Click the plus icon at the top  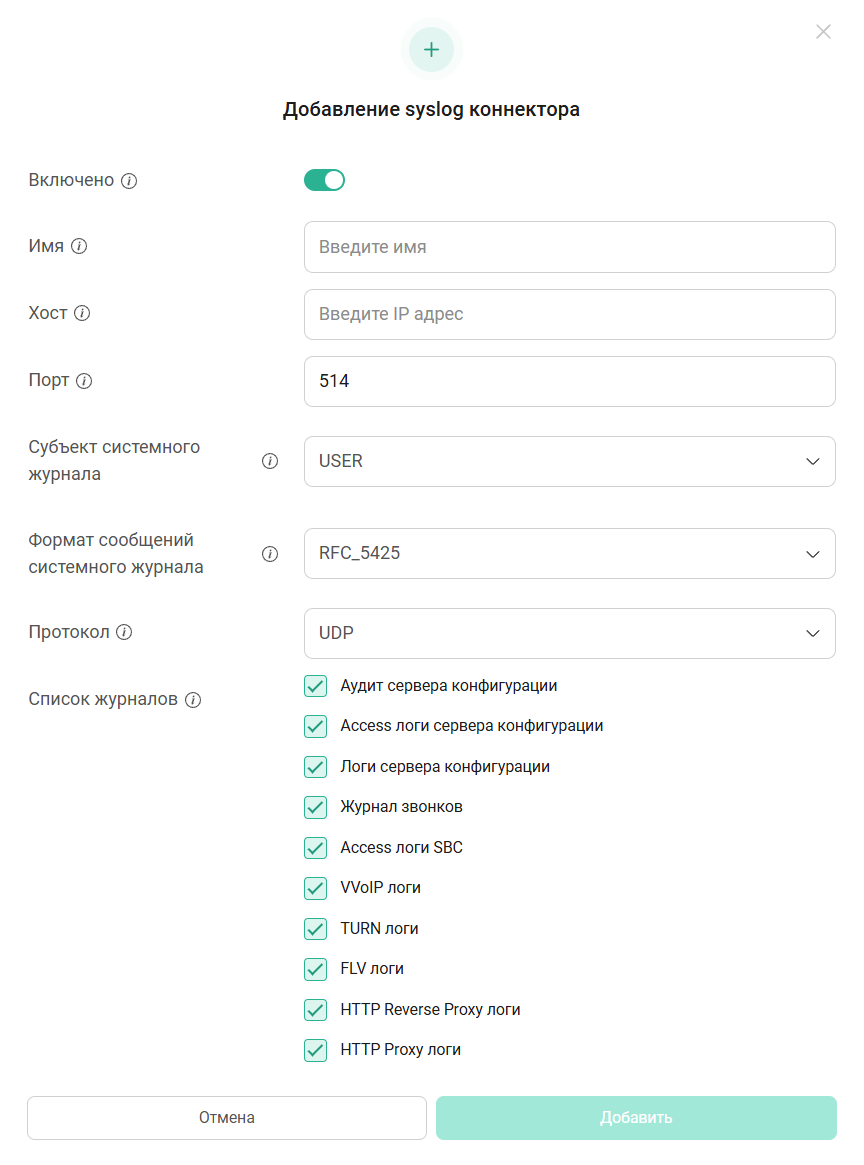[431, 48]
